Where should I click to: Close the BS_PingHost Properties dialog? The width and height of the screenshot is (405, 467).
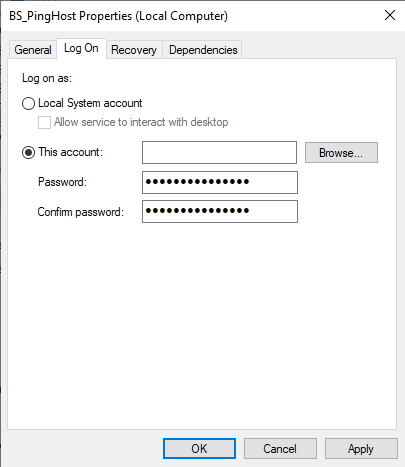390,15
